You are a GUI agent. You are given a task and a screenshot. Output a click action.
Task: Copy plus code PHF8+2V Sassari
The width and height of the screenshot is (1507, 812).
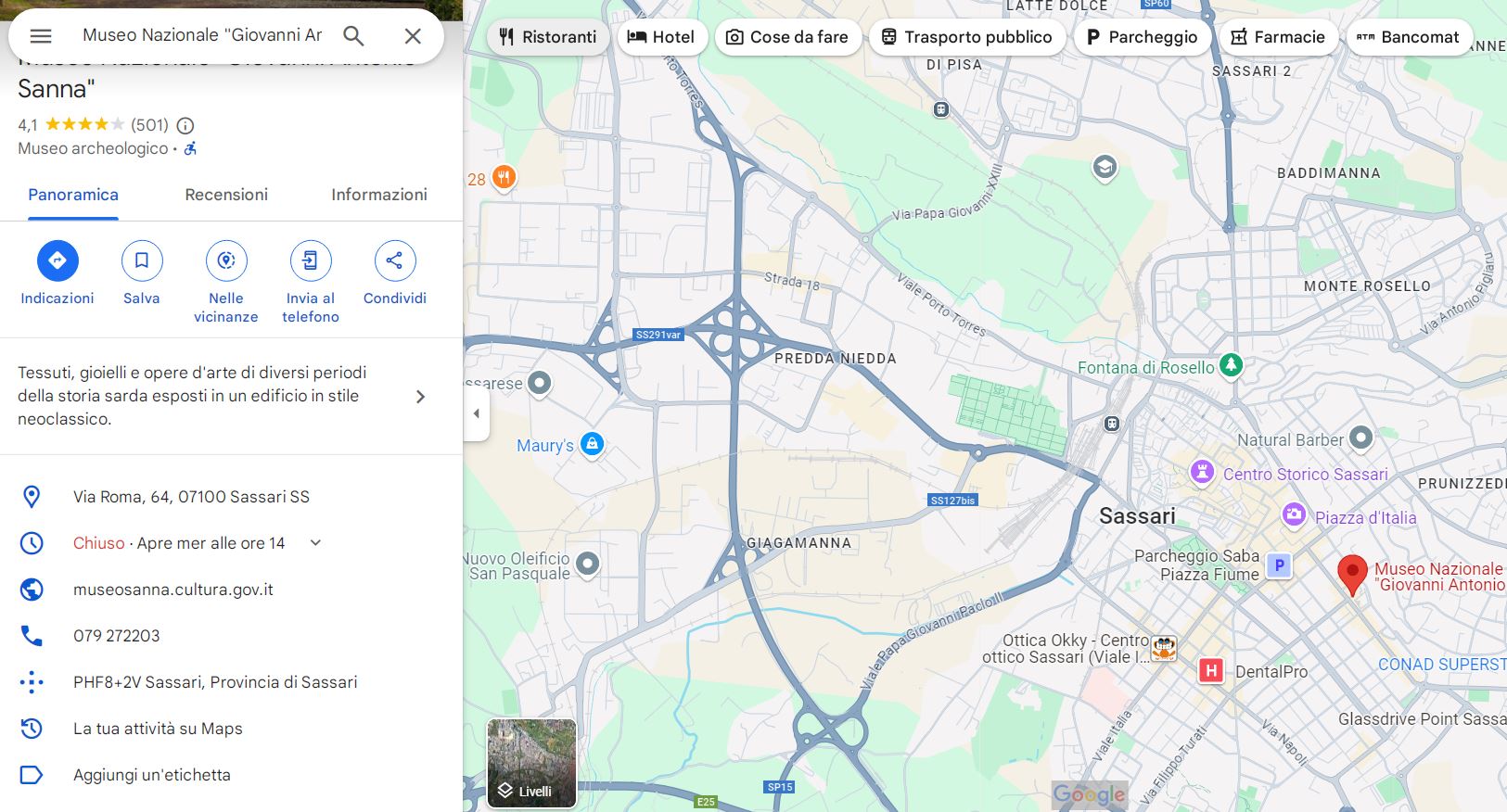215,682
